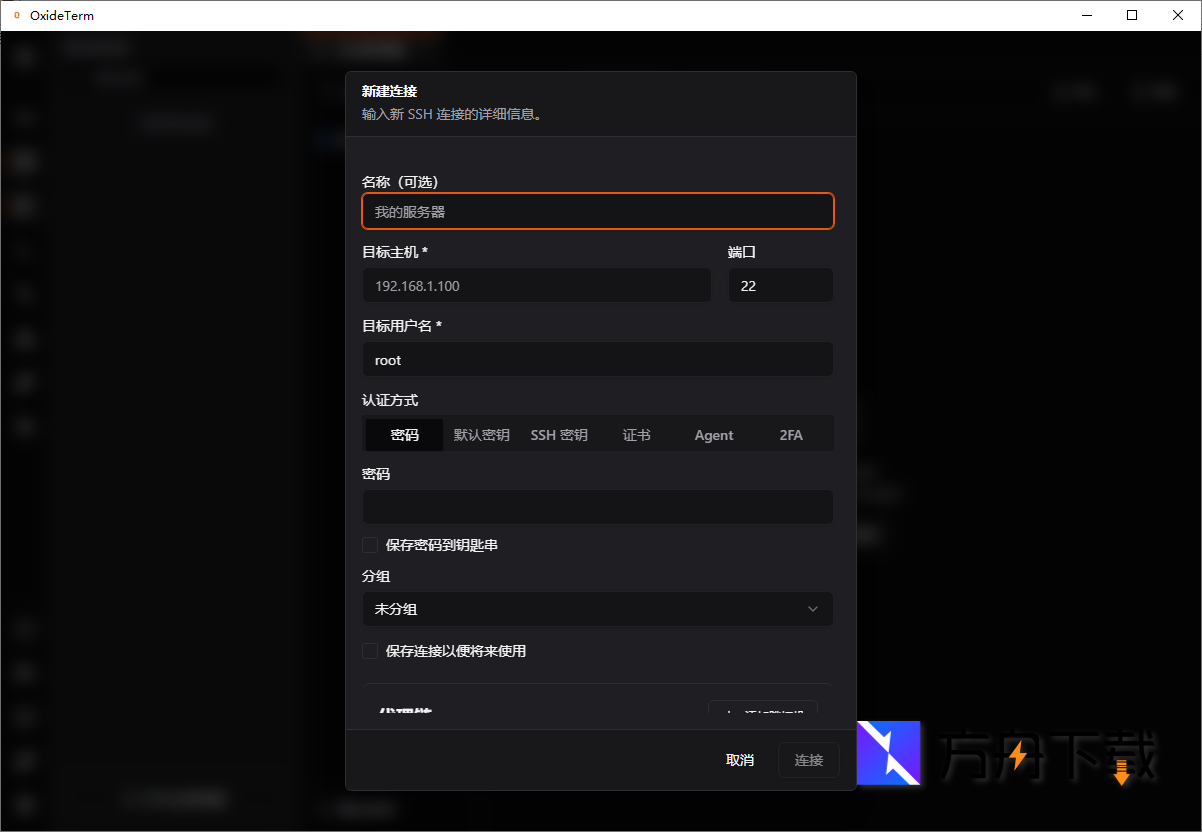Click the 取消 button to dismiss the dialog
The width and height of the screenshot is (1202, 832).
(x=739, y=760)
